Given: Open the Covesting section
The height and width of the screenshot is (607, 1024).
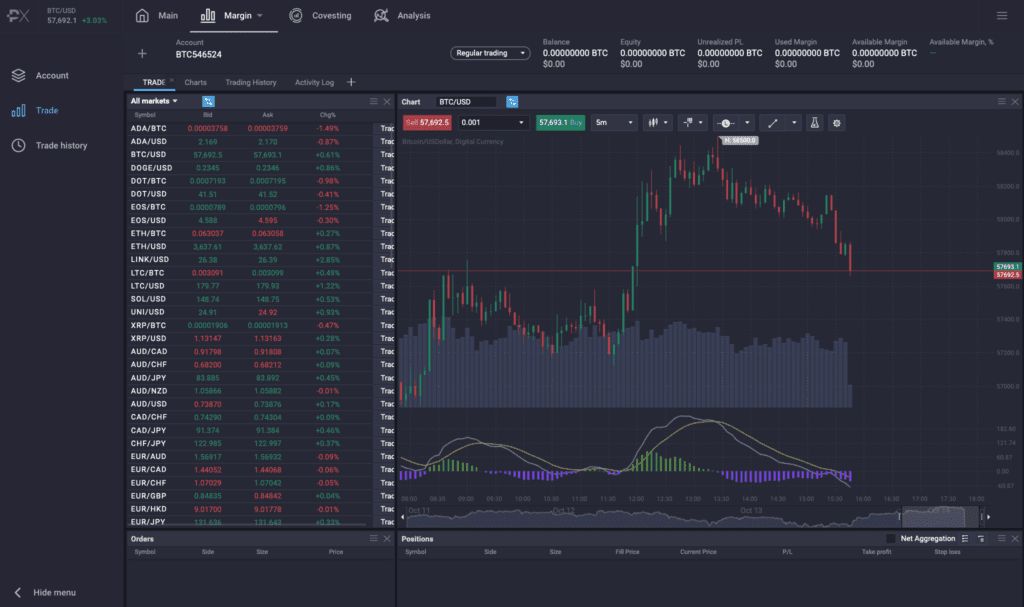Looking at the screenshot, I should point(320,16).
